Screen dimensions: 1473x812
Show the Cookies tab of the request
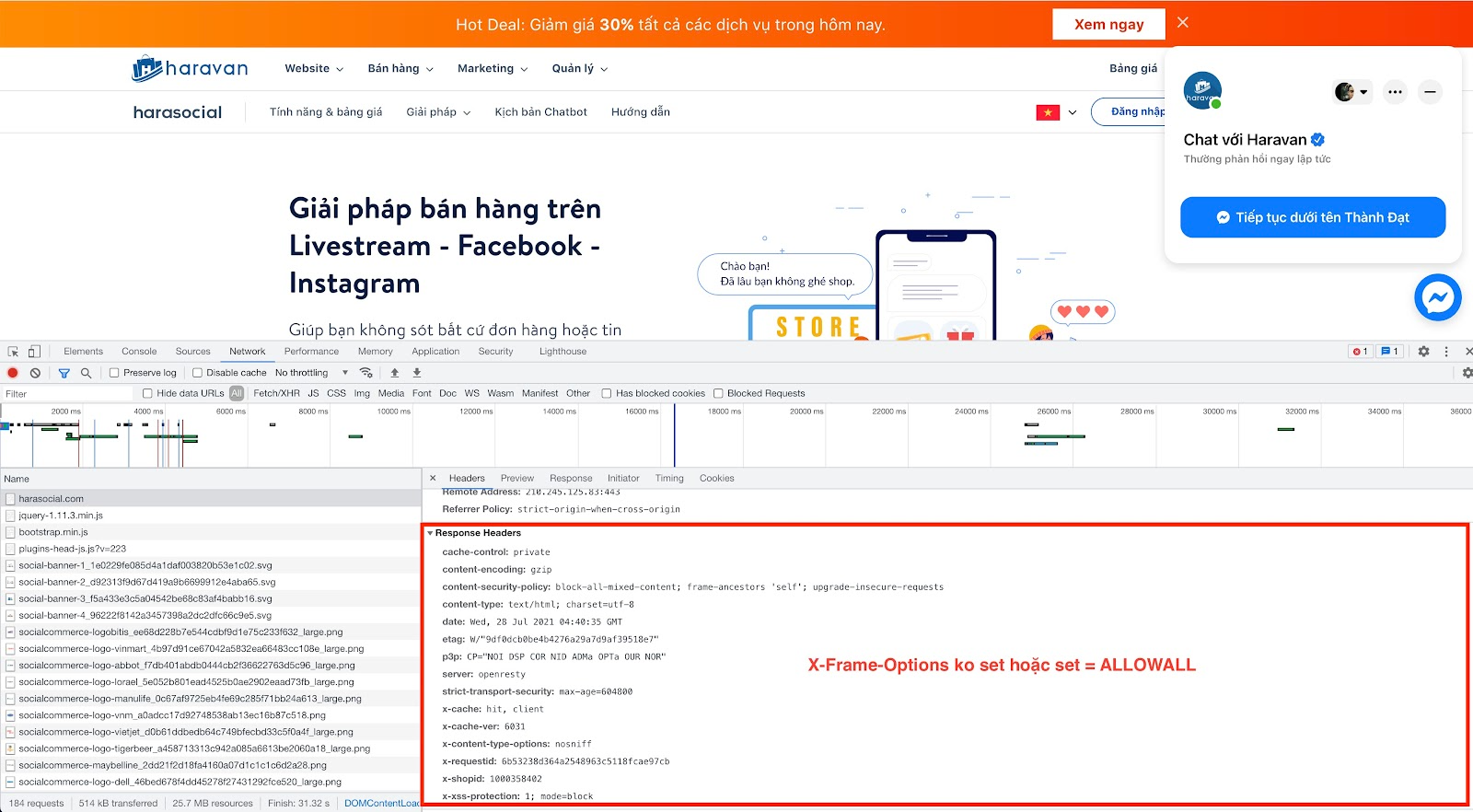pos(717,479)
